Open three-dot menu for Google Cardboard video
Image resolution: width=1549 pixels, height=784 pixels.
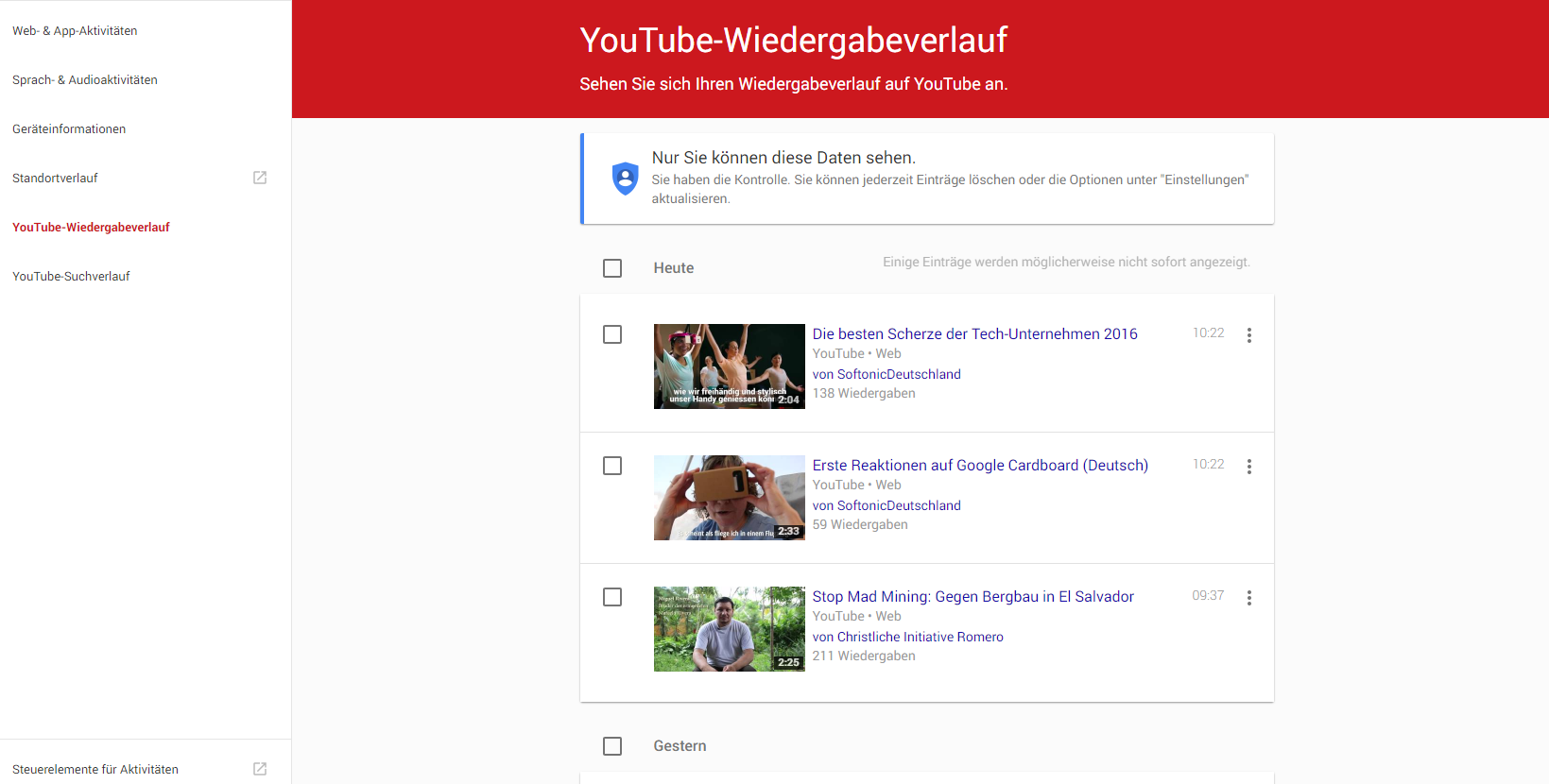[1248, 467]
